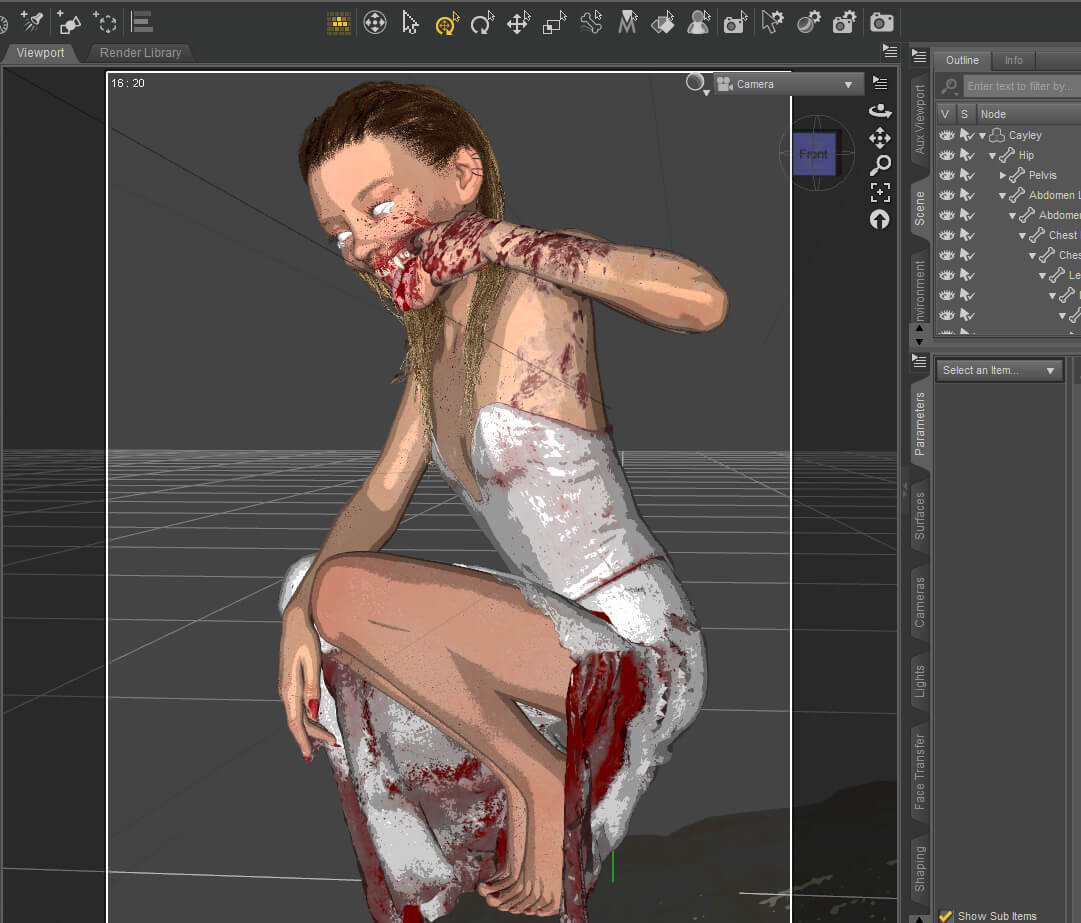
Task: Click the Render camera icon
Action: (882, 23)
